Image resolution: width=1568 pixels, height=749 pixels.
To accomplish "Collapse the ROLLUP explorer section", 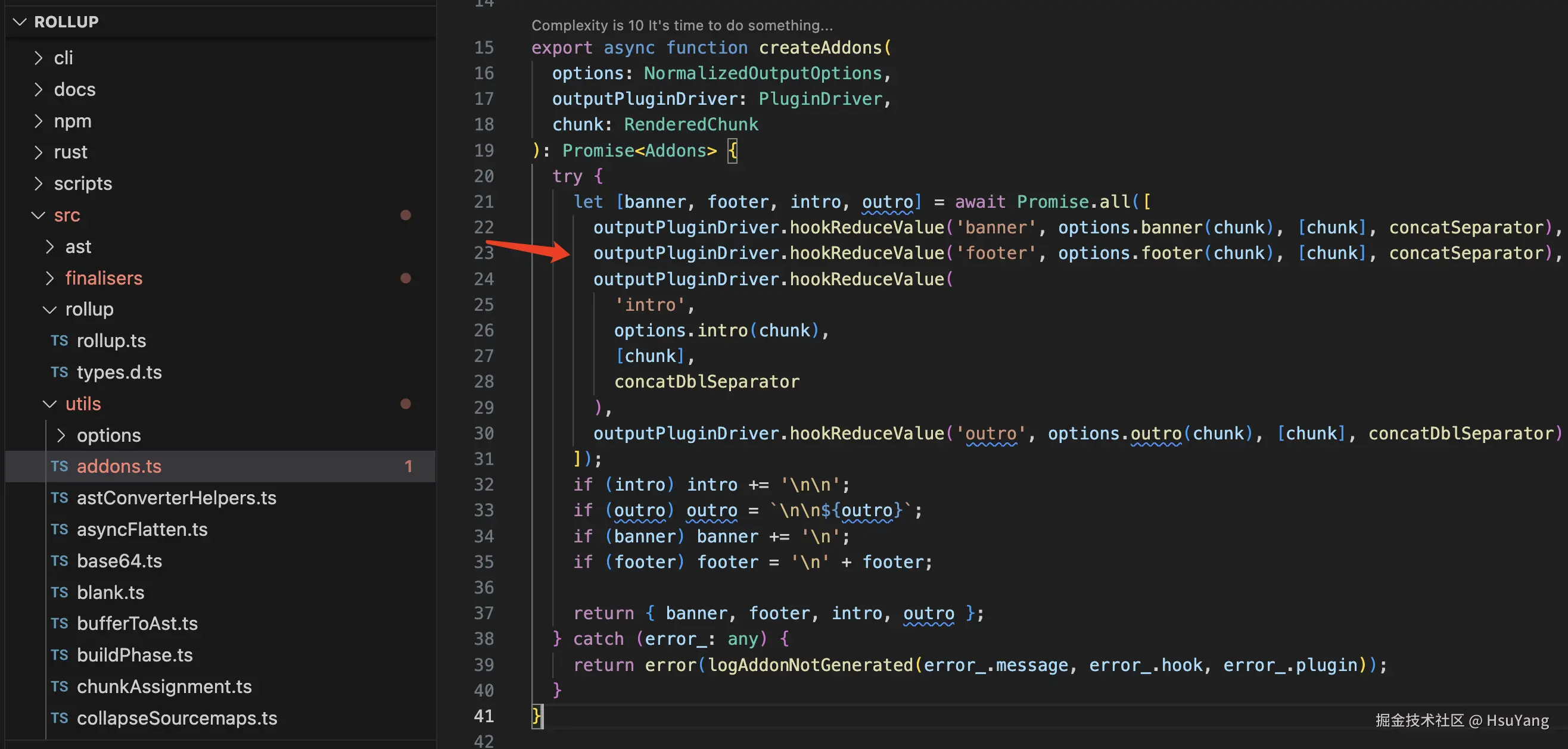I will tap(20, 22).
